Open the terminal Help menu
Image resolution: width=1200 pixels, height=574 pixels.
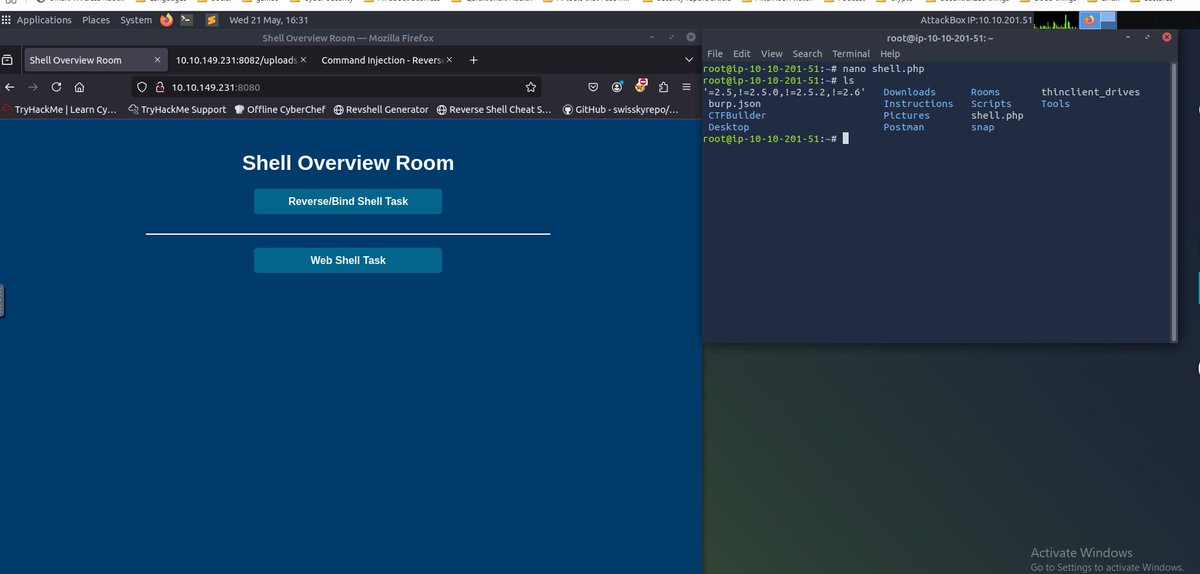[x=890, y=54]
